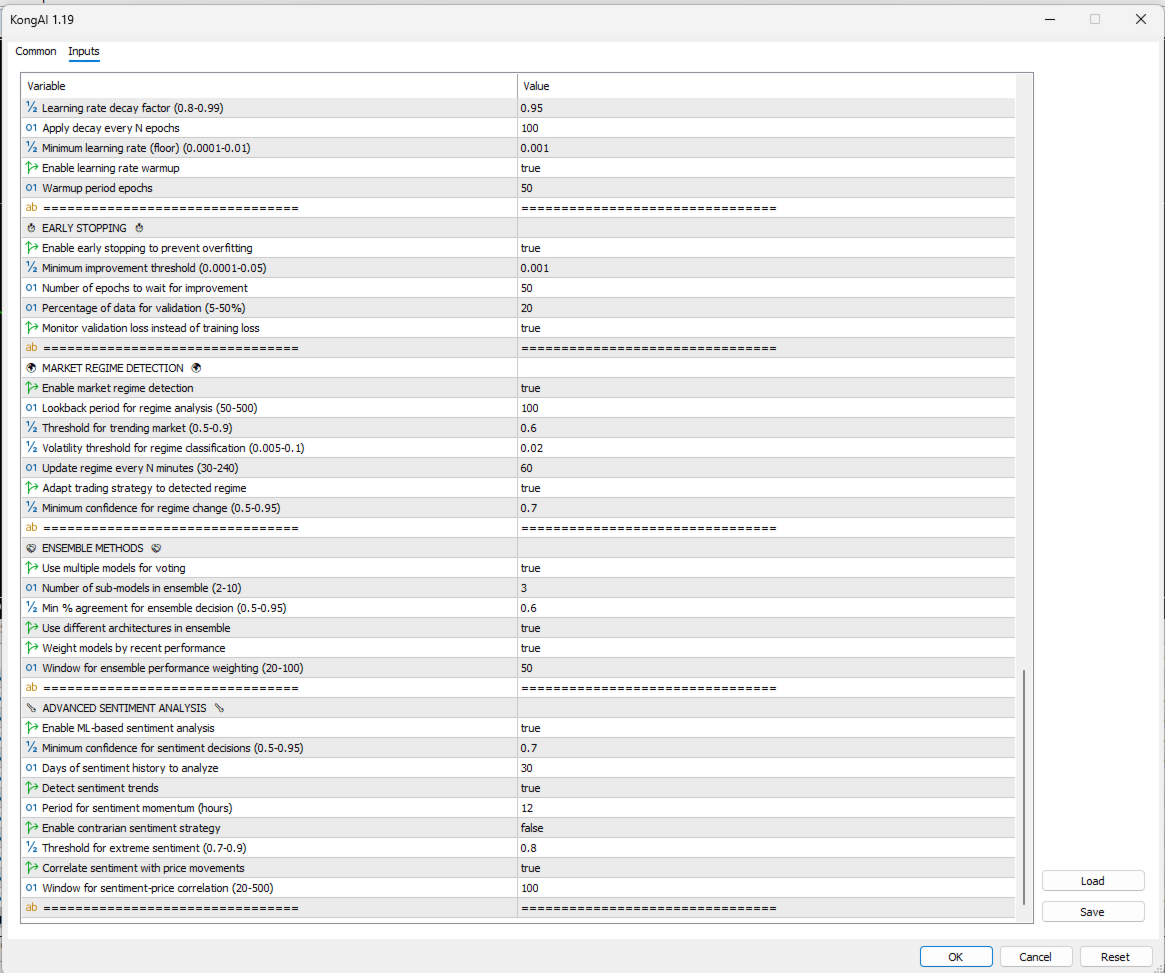1165x973 pixels.
Task: Select the 'Enable ML-based sentiment analysis' row
Action: tap(518, 729)
